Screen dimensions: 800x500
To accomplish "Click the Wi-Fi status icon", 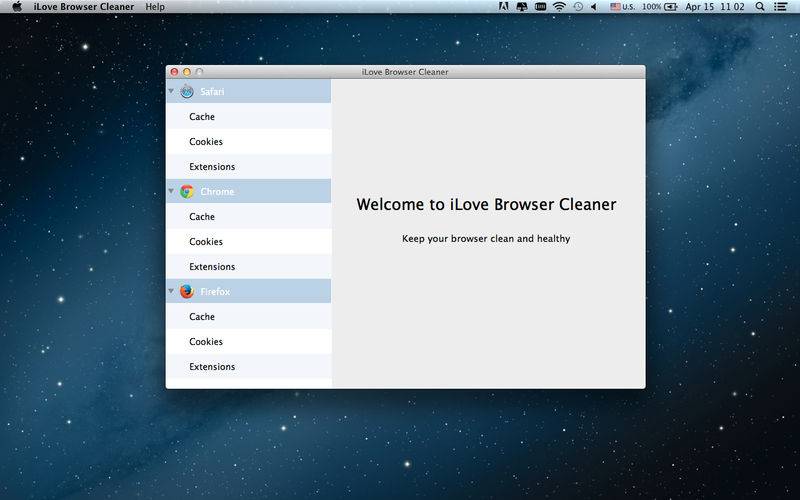I will [559, 7].
